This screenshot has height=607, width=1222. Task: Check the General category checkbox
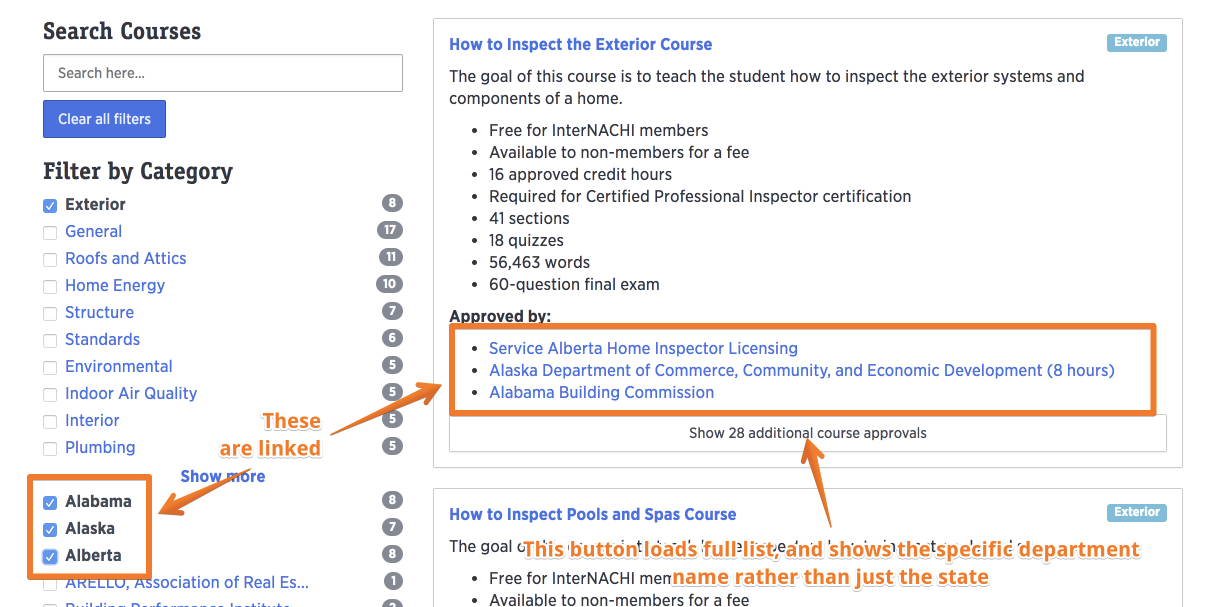coord(50,233)
